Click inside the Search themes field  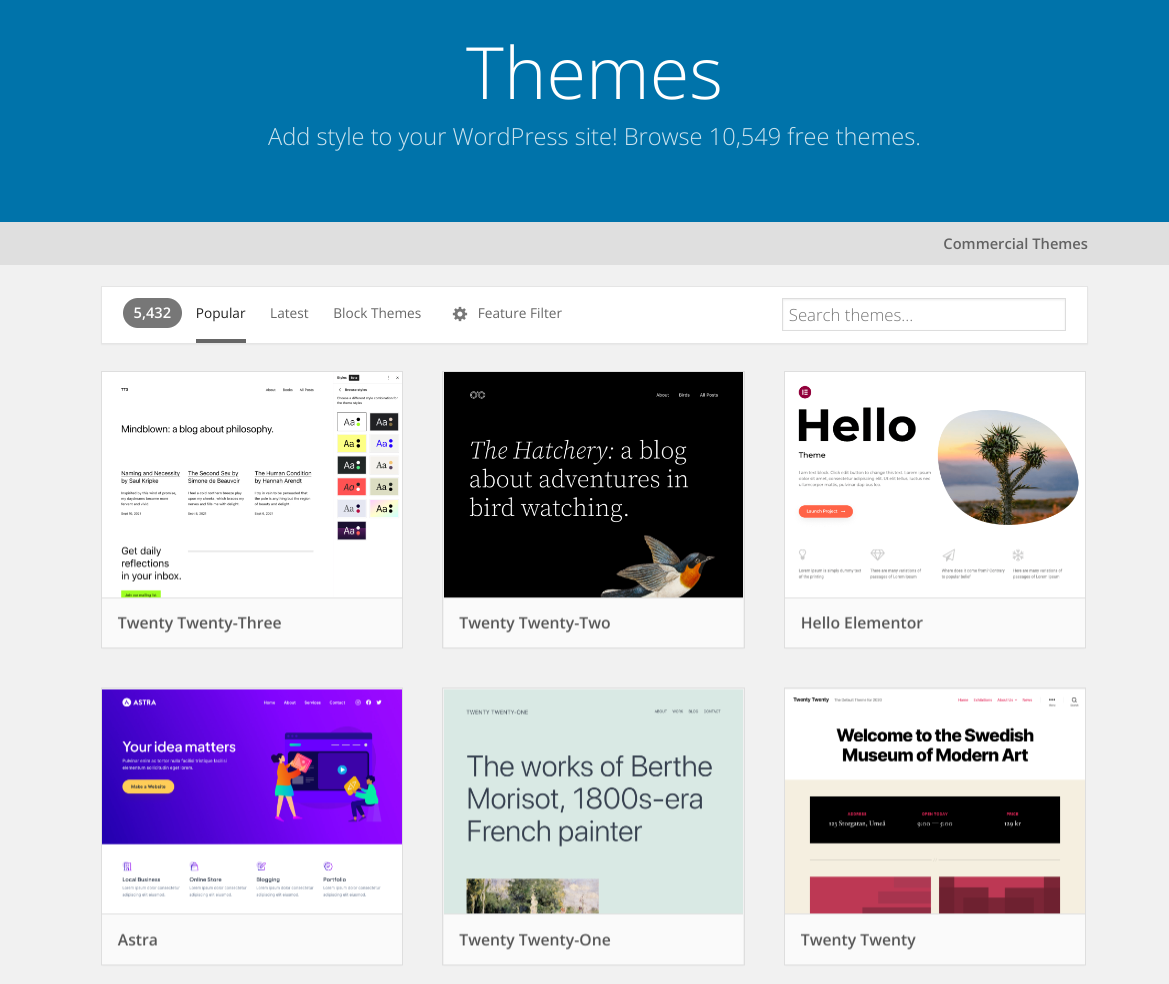(x=923, y=314)
